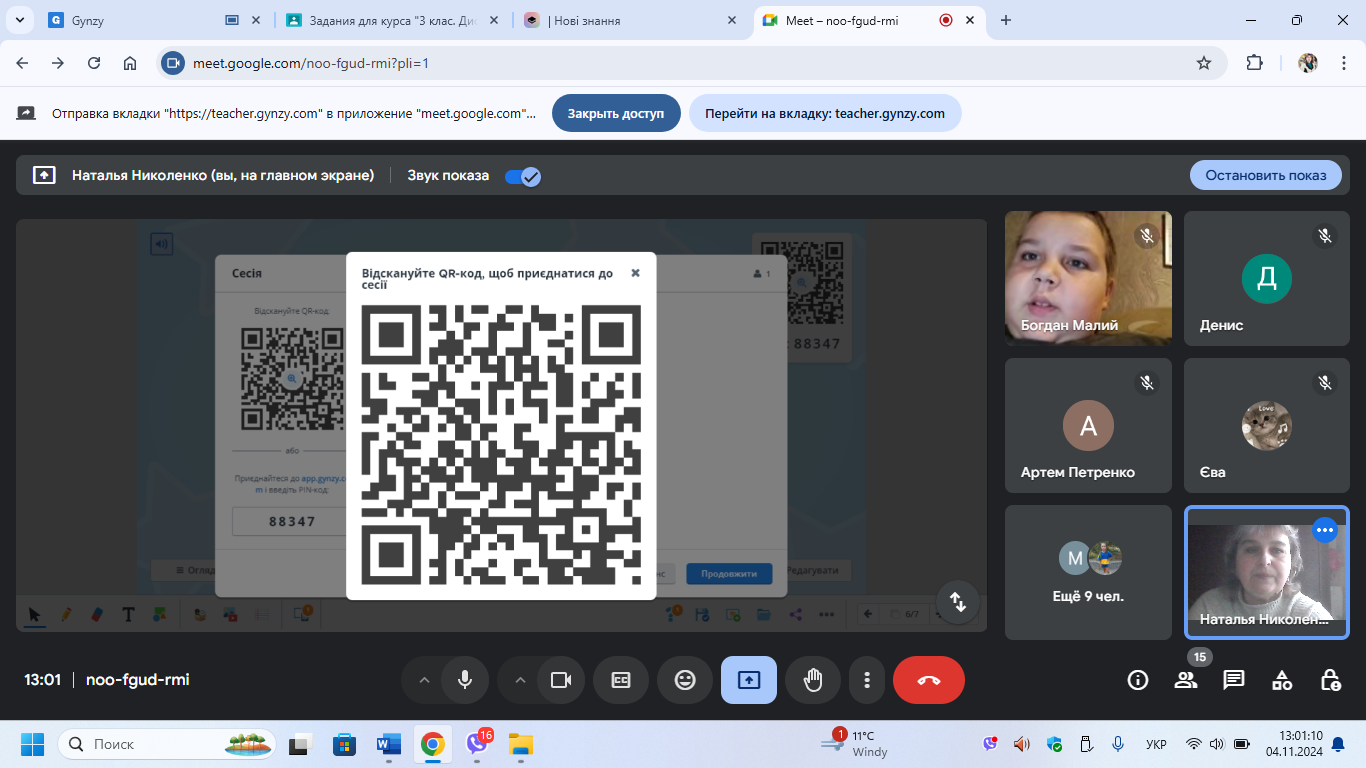The width and height of the screenshot is (1366, 768).
Task: Click the share icon in Gynzy toolbar
Action: pos(795,614)
